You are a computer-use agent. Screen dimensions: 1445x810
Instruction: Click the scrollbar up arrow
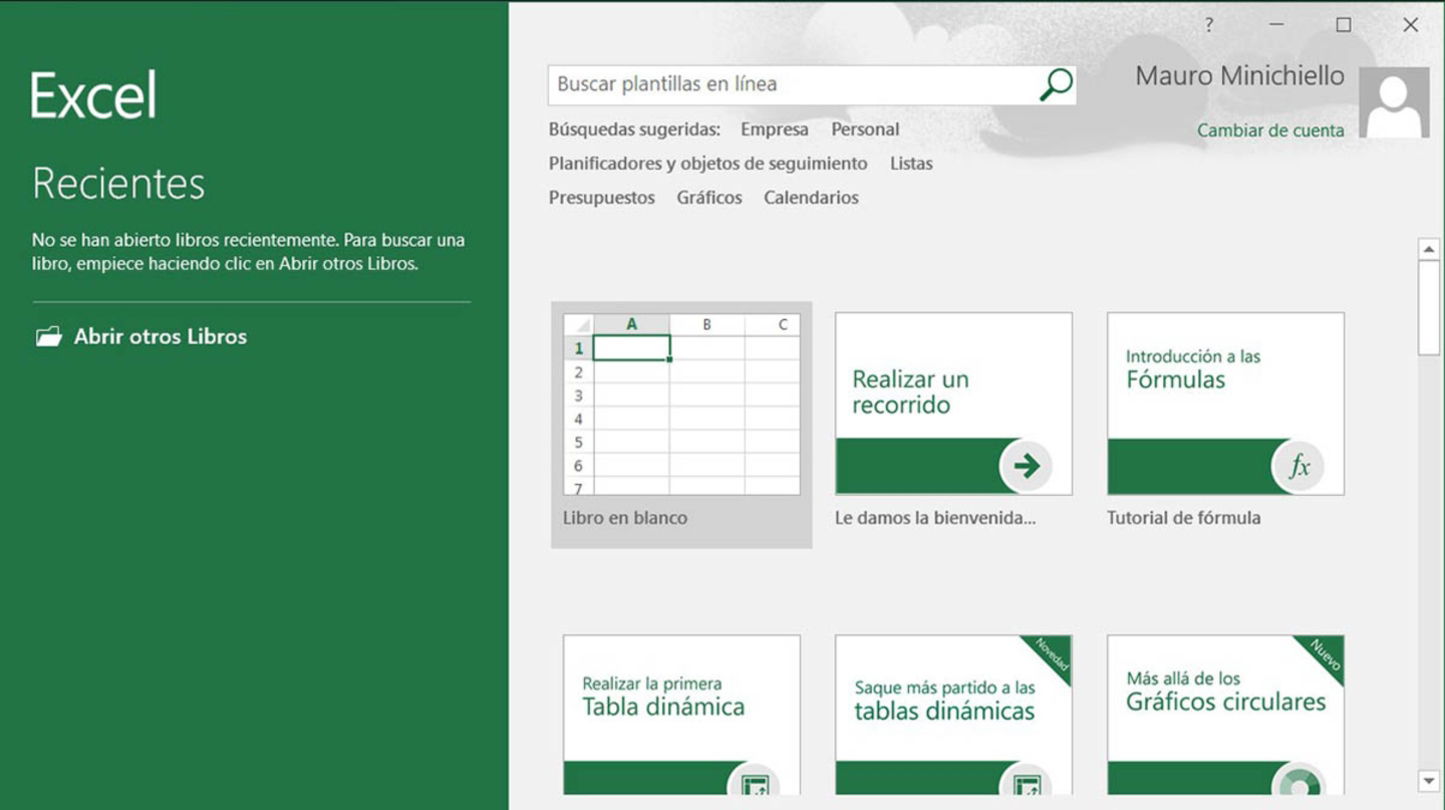coord(1428,249)
